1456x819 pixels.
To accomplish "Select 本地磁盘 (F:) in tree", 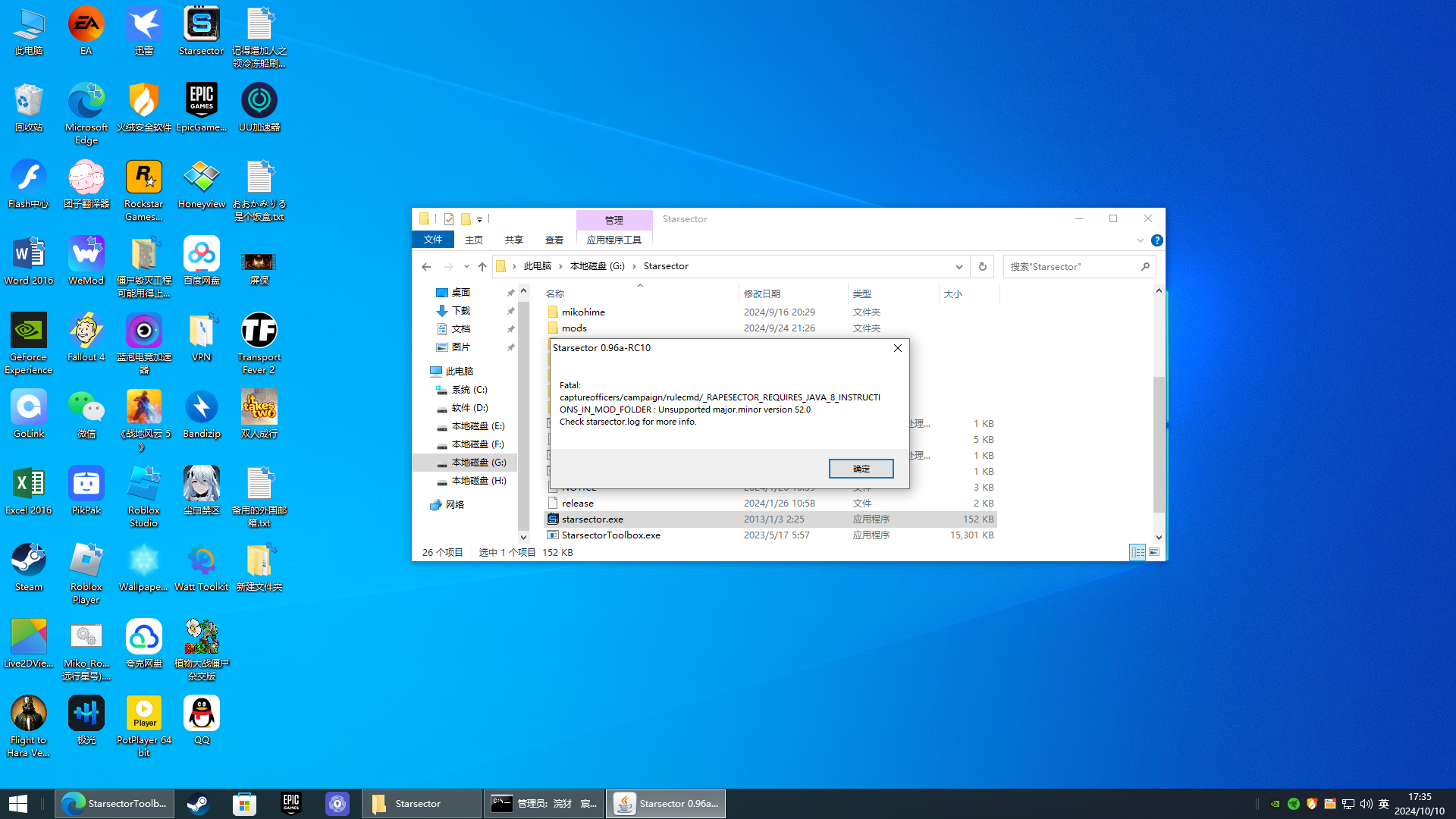I will [477, 444].
